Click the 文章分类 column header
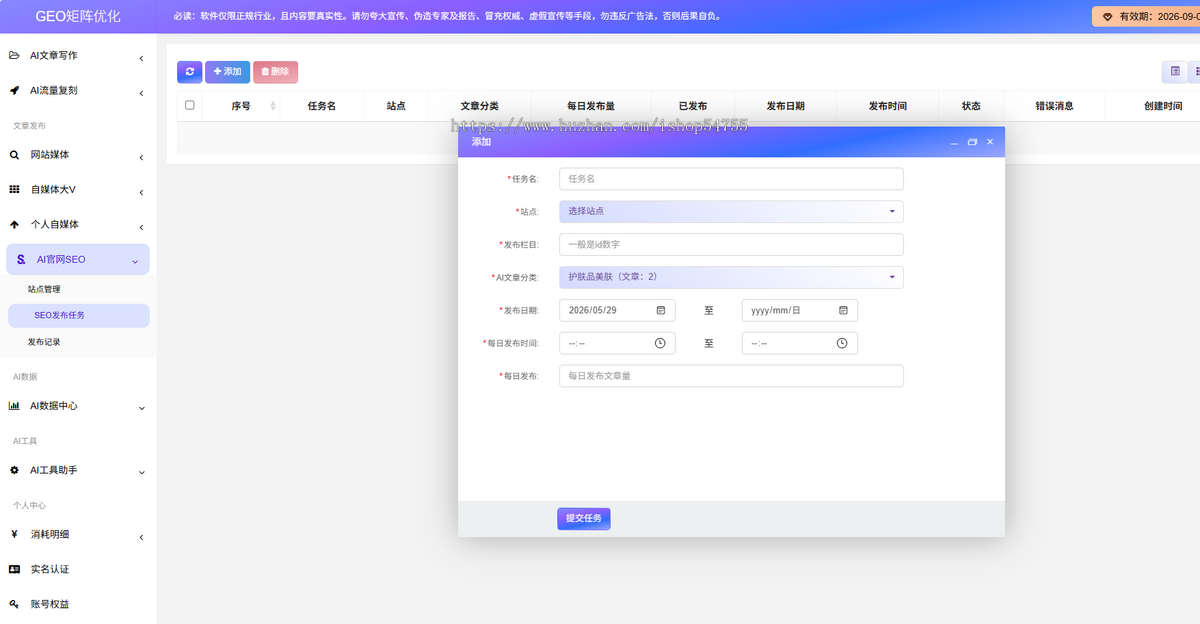Screen dimensions: 1200x624 pyautogui.click(x=479, y=106)
